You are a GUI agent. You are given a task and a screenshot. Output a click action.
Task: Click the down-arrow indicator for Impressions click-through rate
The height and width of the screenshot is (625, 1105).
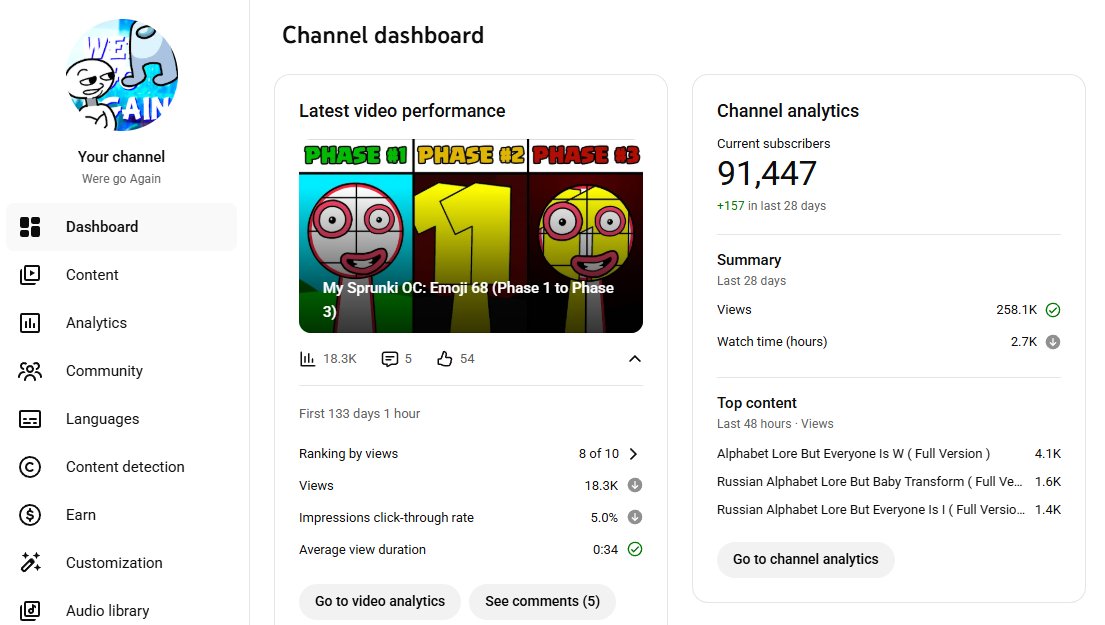click(x=635, y=517)
